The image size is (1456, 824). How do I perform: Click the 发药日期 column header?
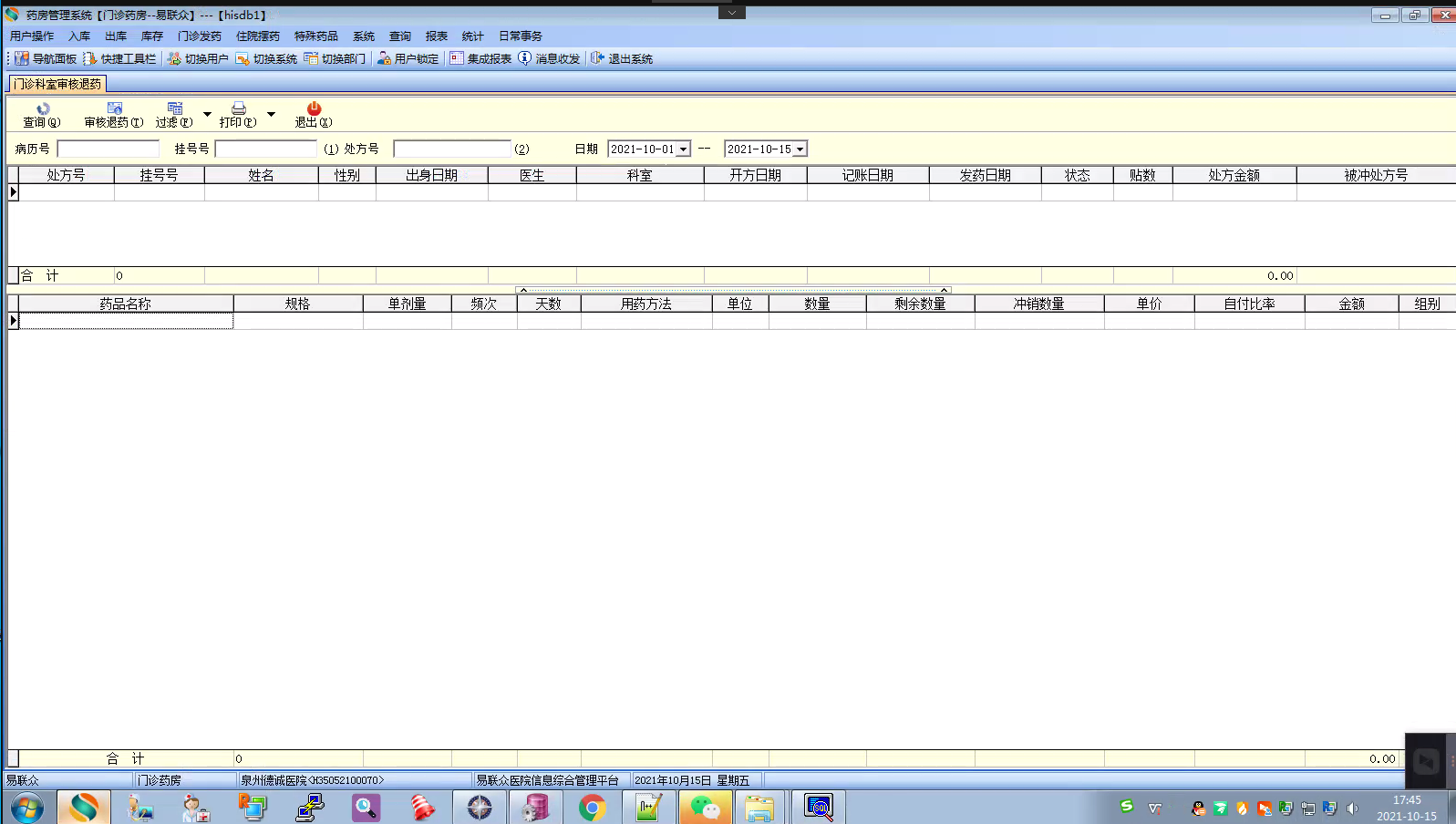(x=986, y=175)
